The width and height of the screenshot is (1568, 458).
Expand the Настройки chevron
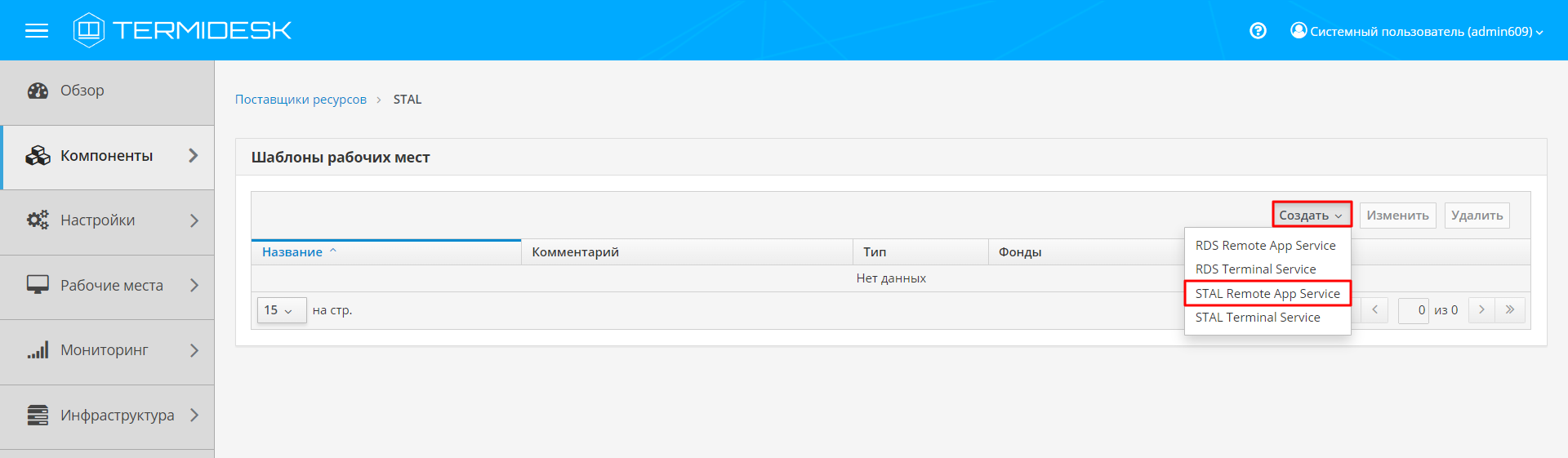pyautogui.click(x=194, y=220)
